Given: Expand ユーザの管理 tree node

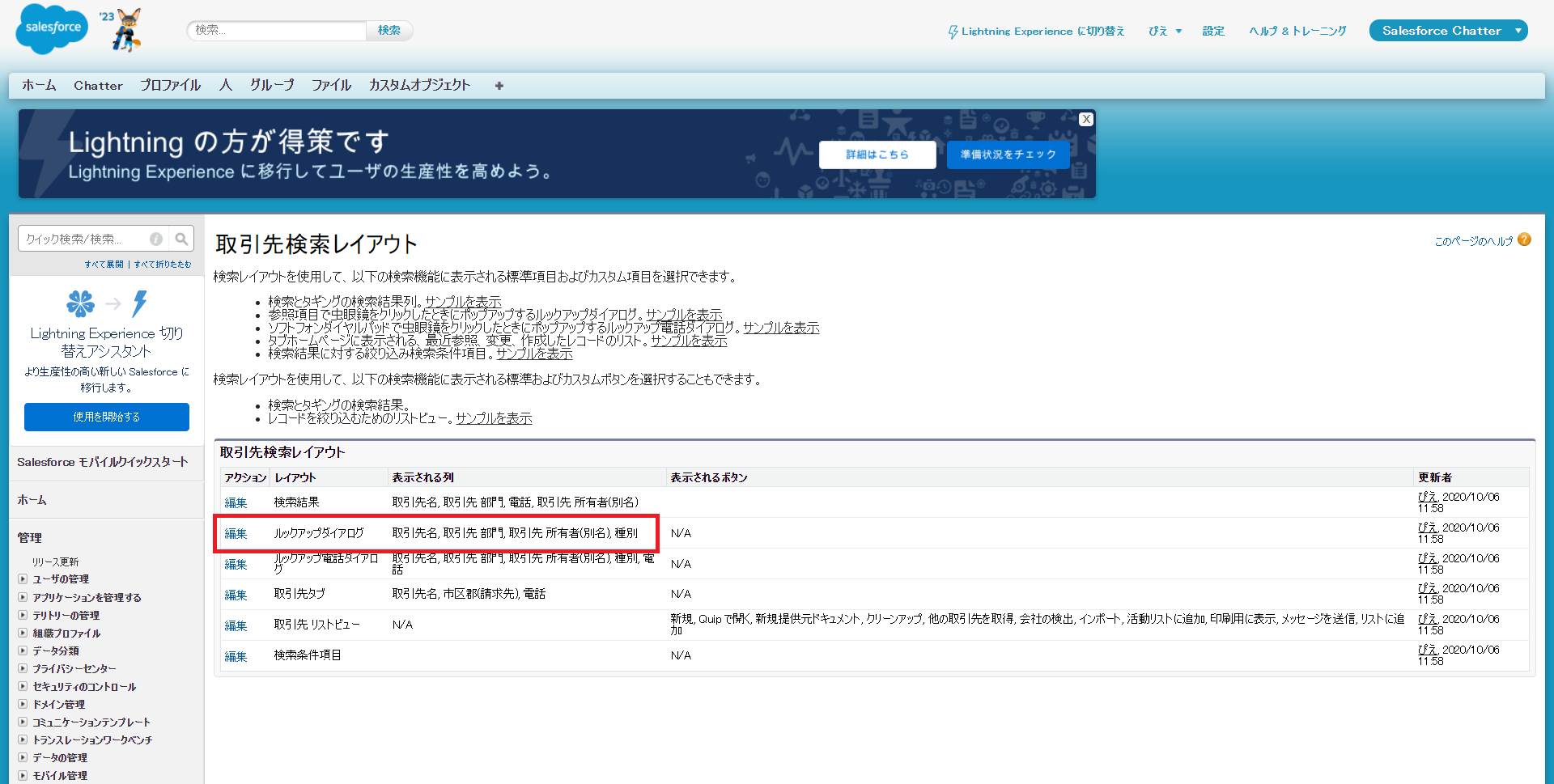Looking at the screenshot, I should pos(23,578).
